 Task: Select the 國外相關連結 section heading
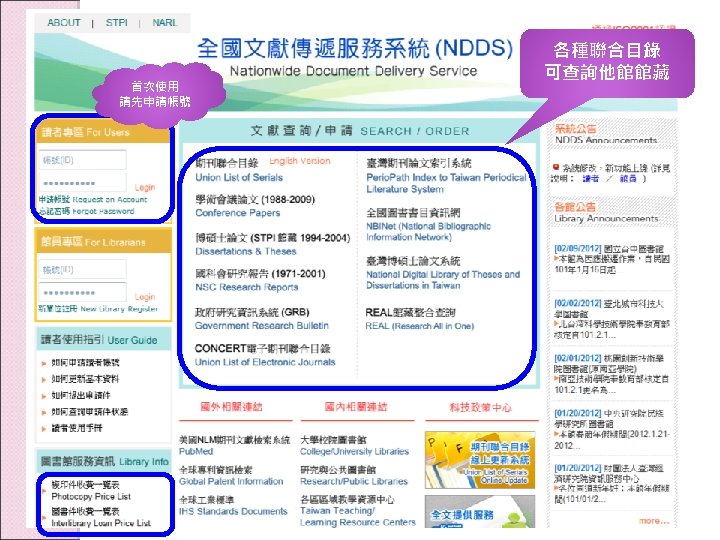pos(231,406)
